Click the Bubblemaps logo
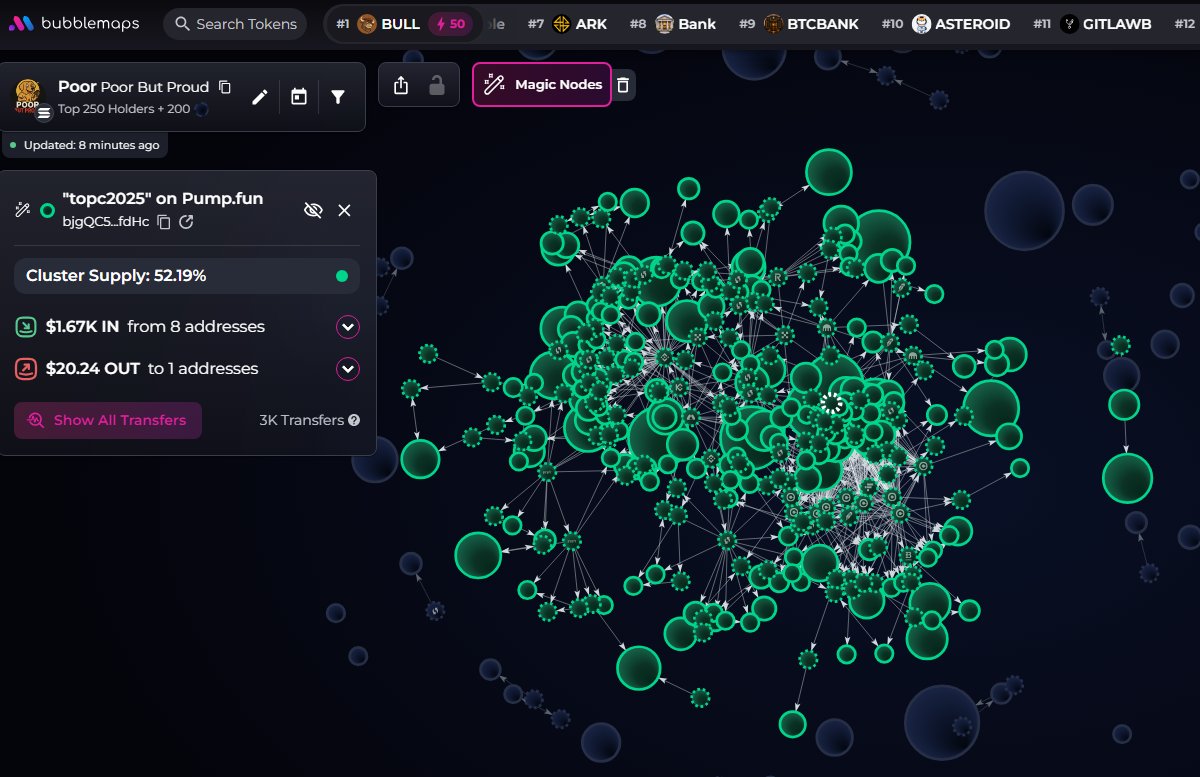1200x777 pixels. click(x=73, y=23)
